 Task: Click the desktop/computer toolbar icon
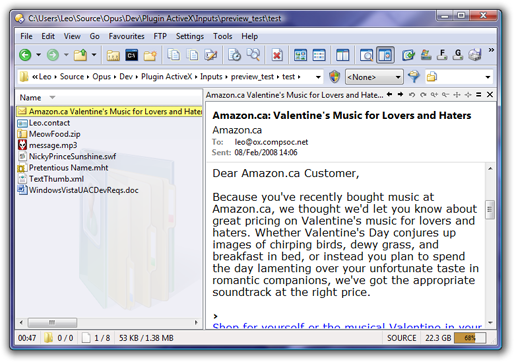426,55
